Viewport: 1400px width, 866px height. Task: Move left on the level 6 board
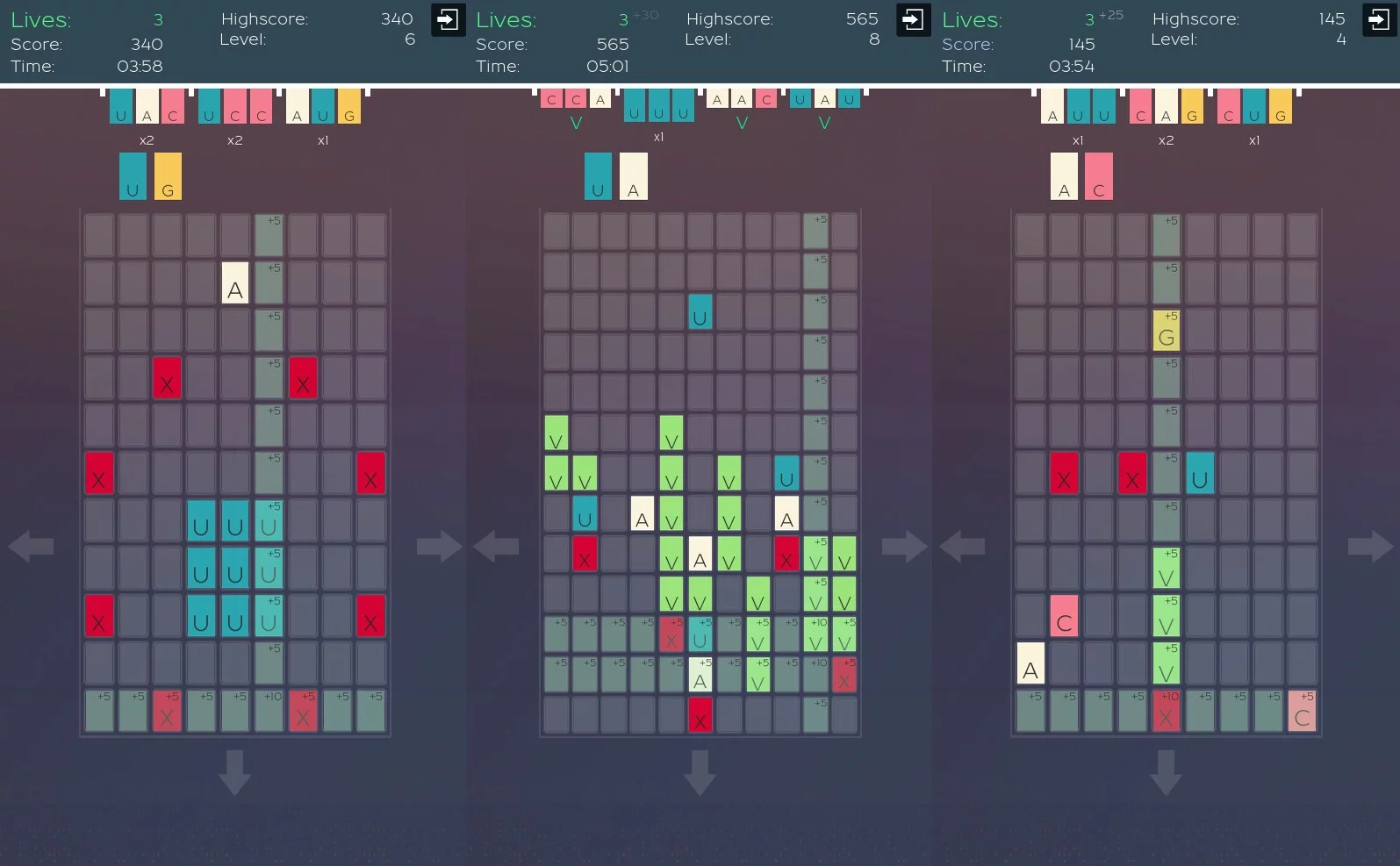click(x=31, y=547)
